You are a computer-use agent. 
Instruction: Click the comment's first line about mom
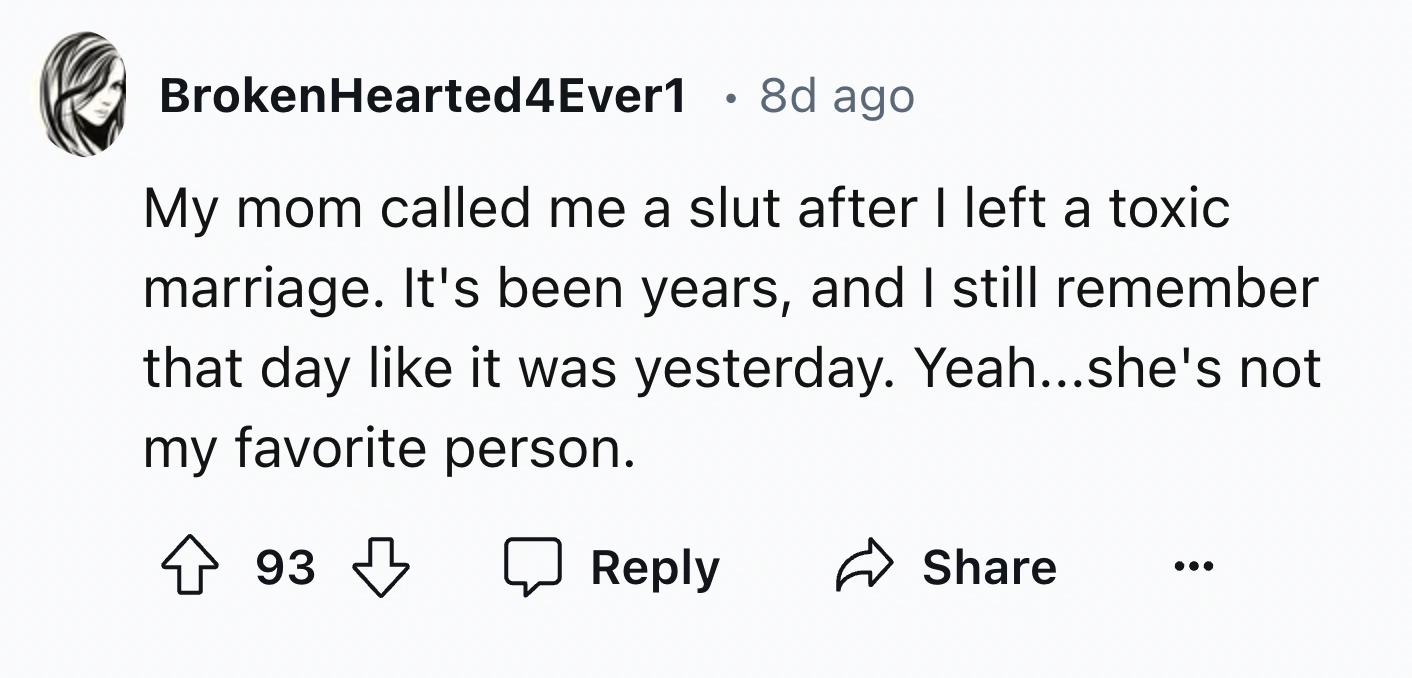point(686,209)
